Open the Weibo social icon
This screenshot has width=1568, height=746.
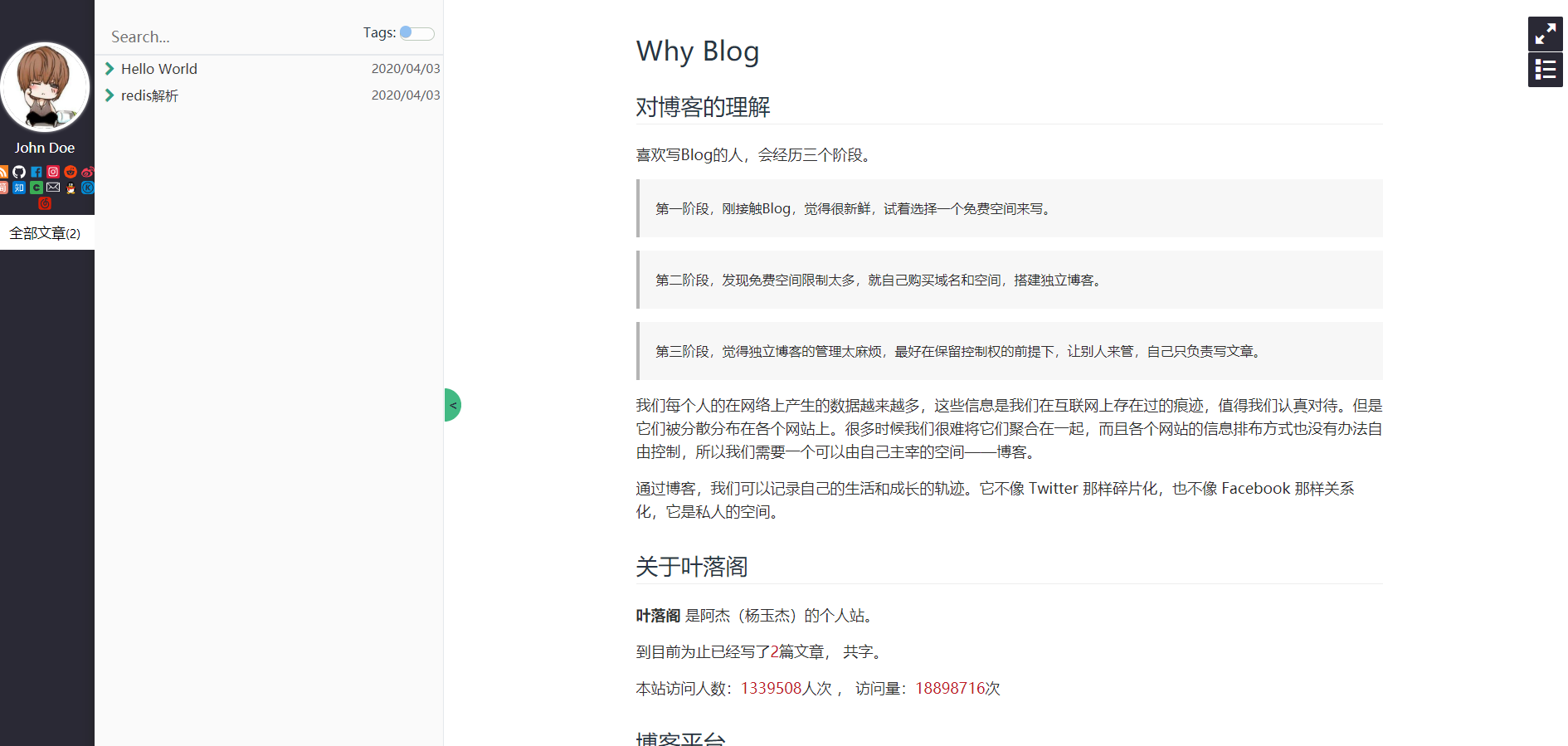(x=88, y=172)
